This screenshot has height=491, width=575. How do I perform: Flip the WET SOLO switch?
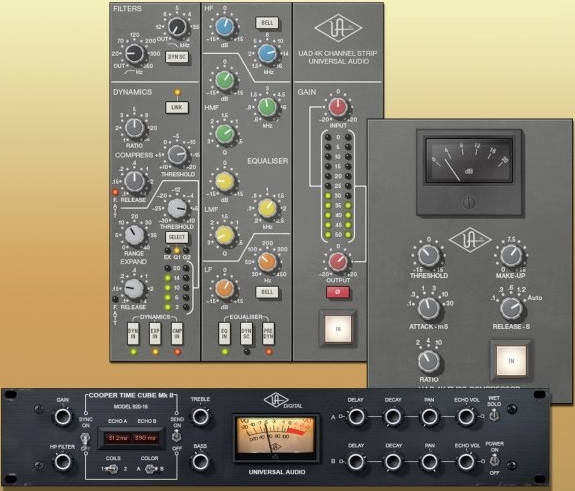click(494, 415)
